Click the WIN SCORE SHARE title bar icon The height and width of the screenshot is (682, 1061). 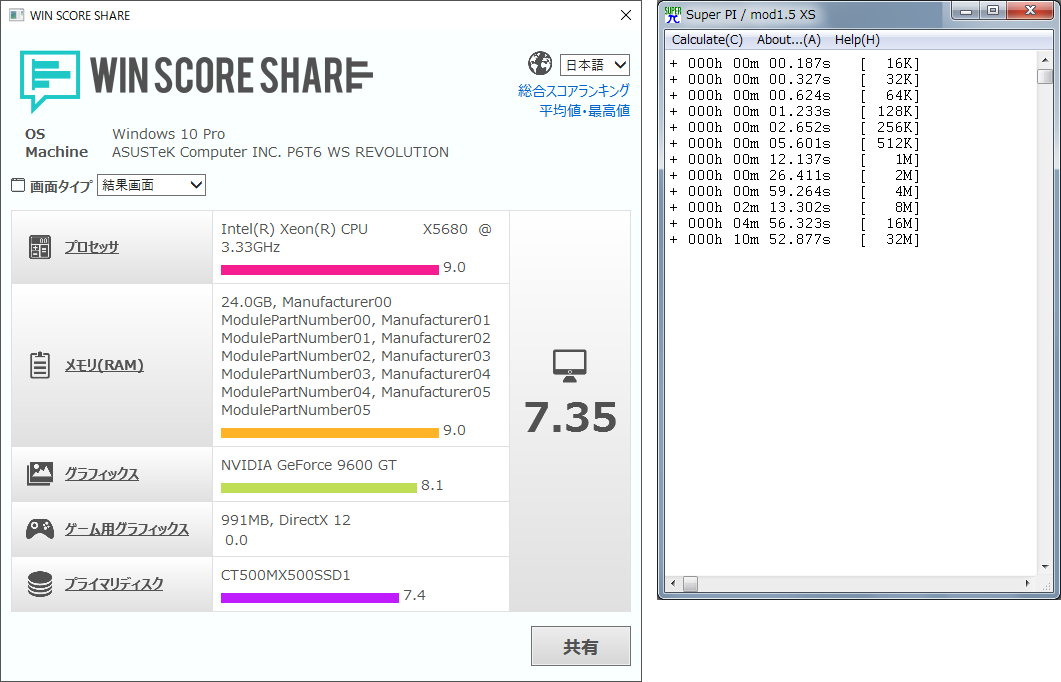[16, 15]
